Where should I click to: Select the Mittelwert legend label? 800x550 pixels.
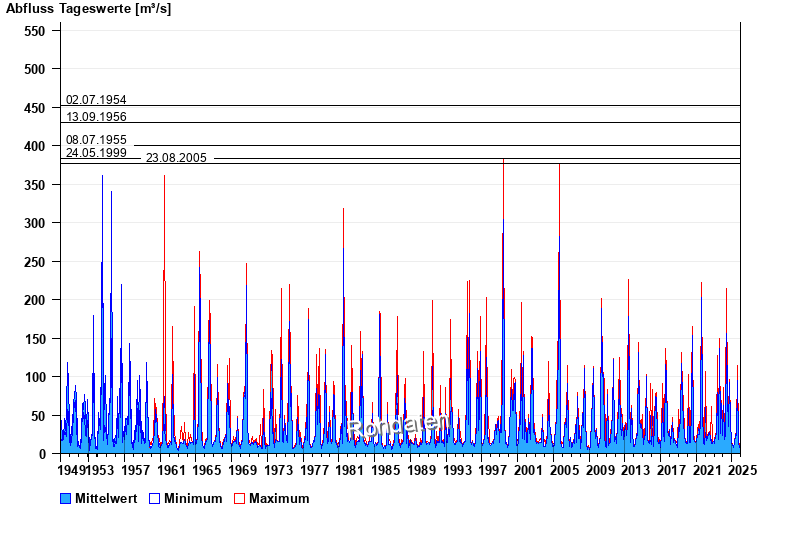click(x=106, y=498)
